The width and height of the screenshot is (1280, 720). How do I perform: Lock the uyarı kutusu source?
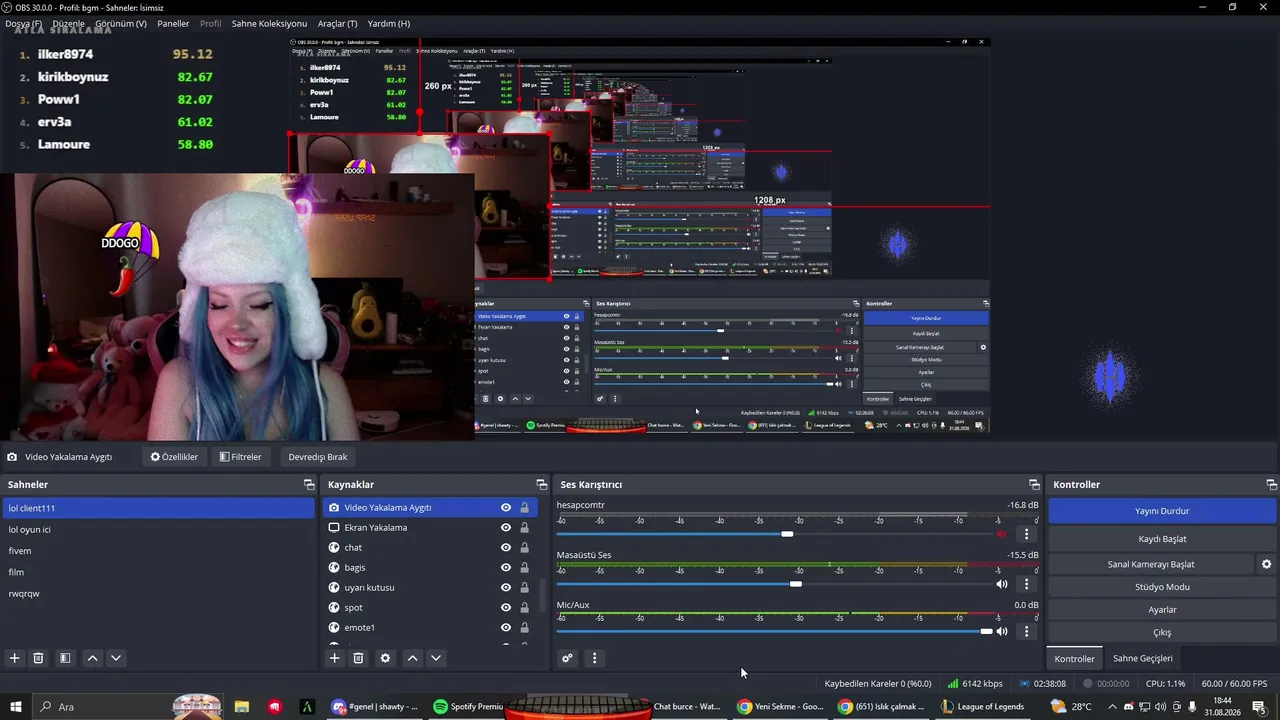(x=524, y=588)
